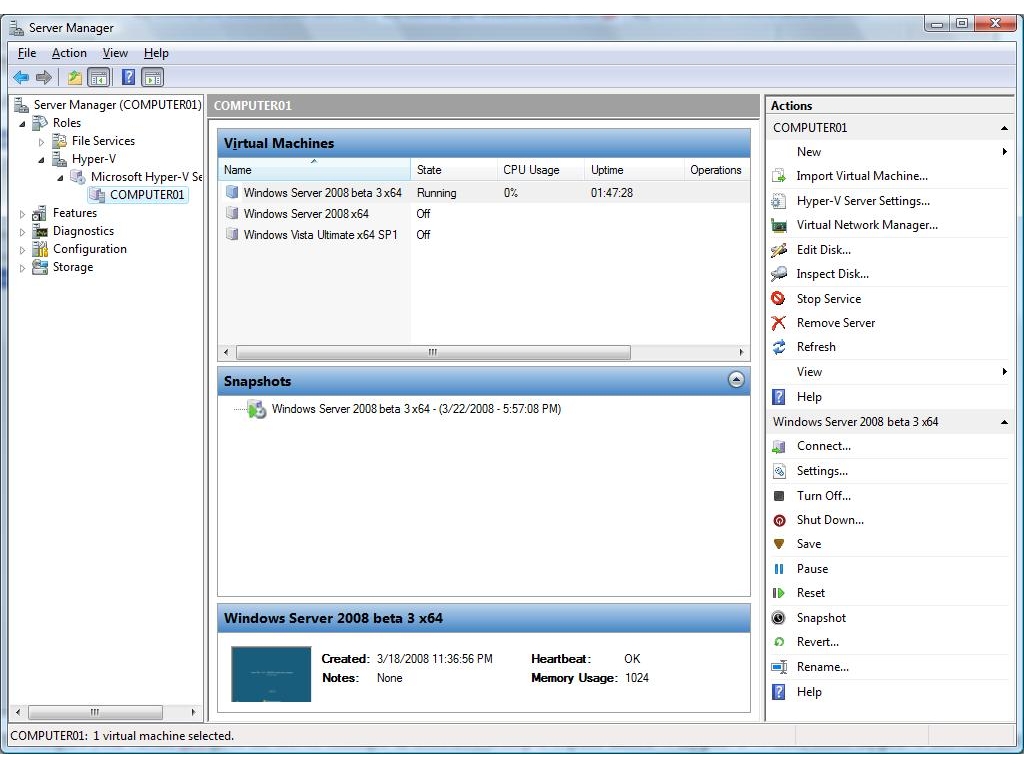Click the red X Remove Server icon
This screenshot has height=768, width=1024.
778,323
